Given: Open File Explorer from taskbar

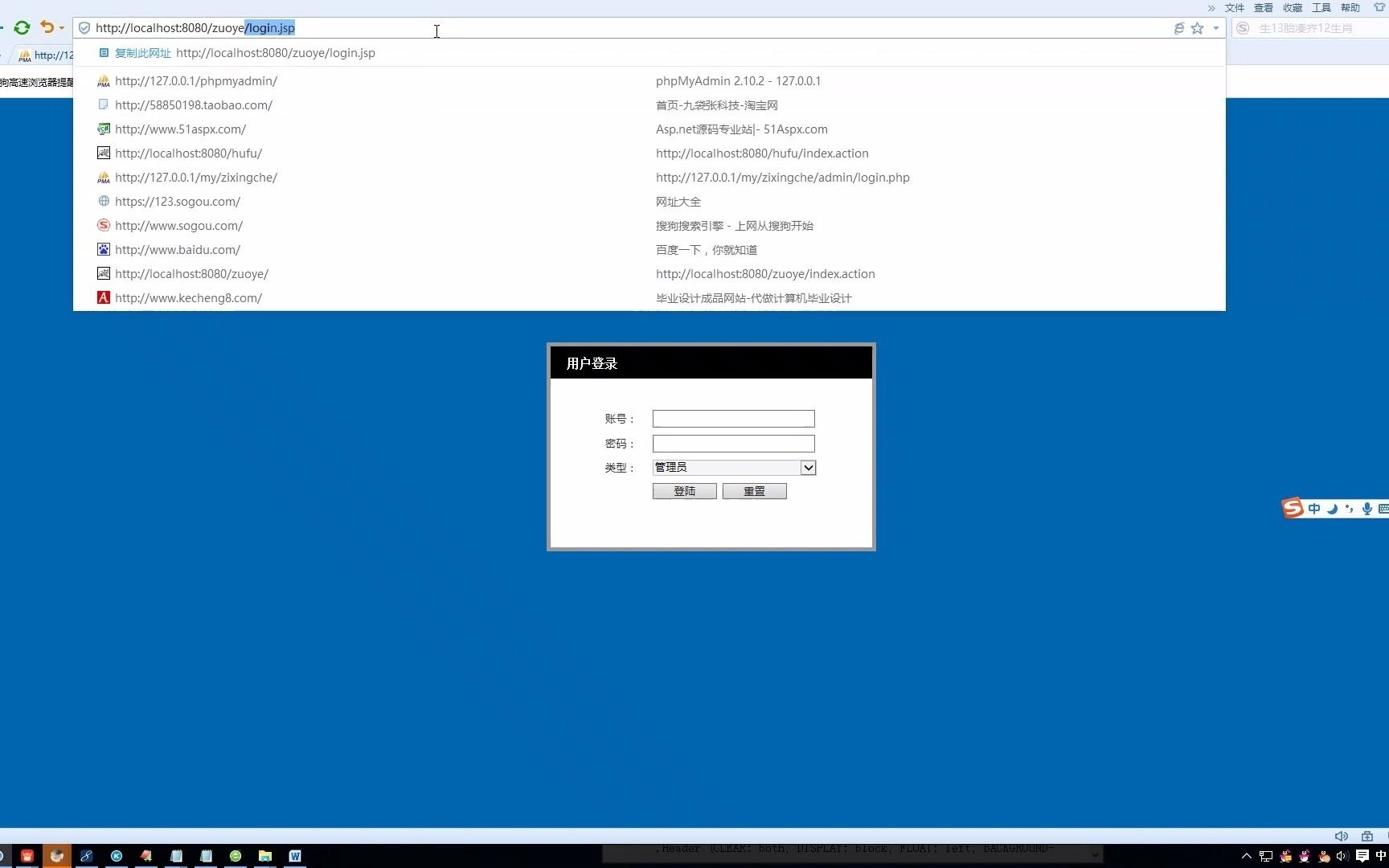Looking at the screenshot, I should [265, 856].
